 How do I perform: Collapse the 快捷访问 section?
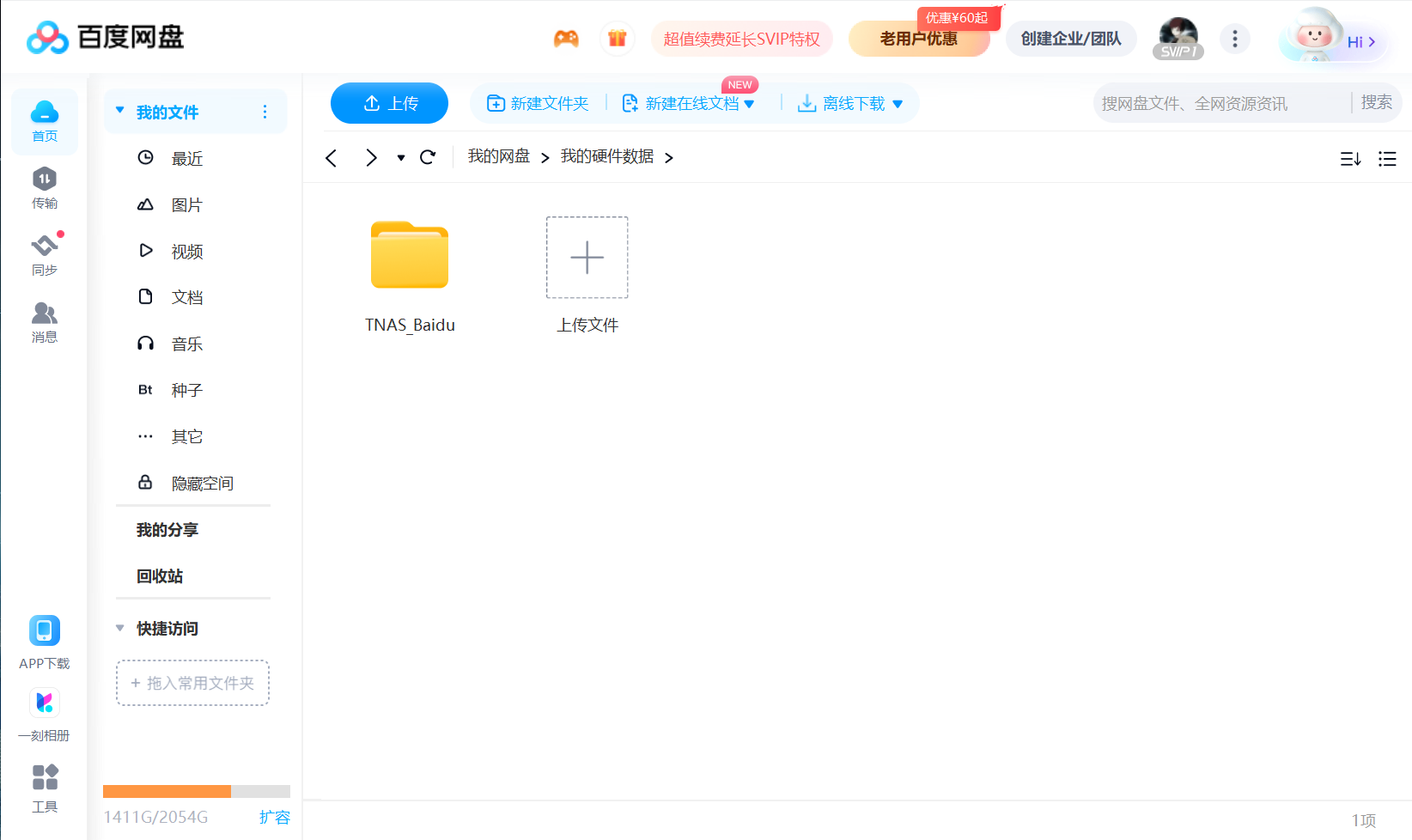point(120,629)
